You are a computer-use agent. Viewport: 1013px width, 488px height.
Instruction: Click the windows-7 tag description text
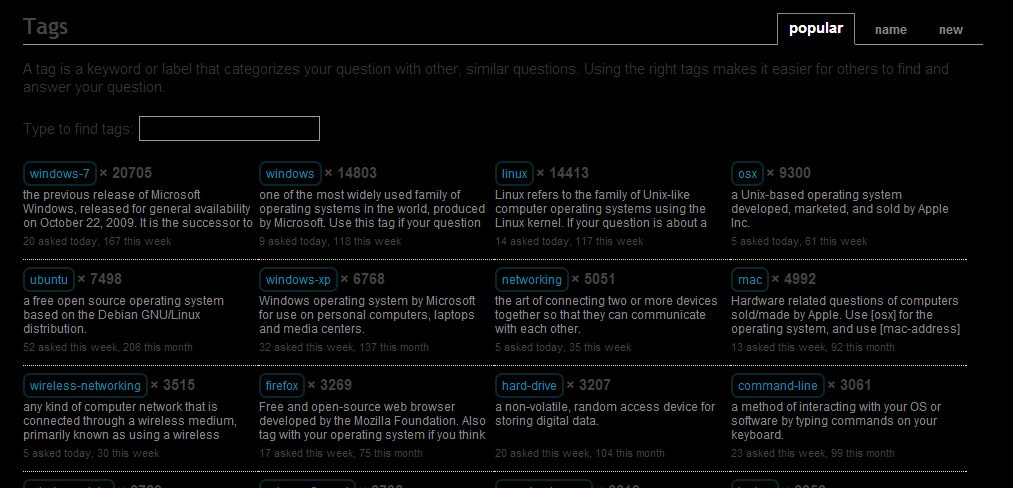(138, 209)
